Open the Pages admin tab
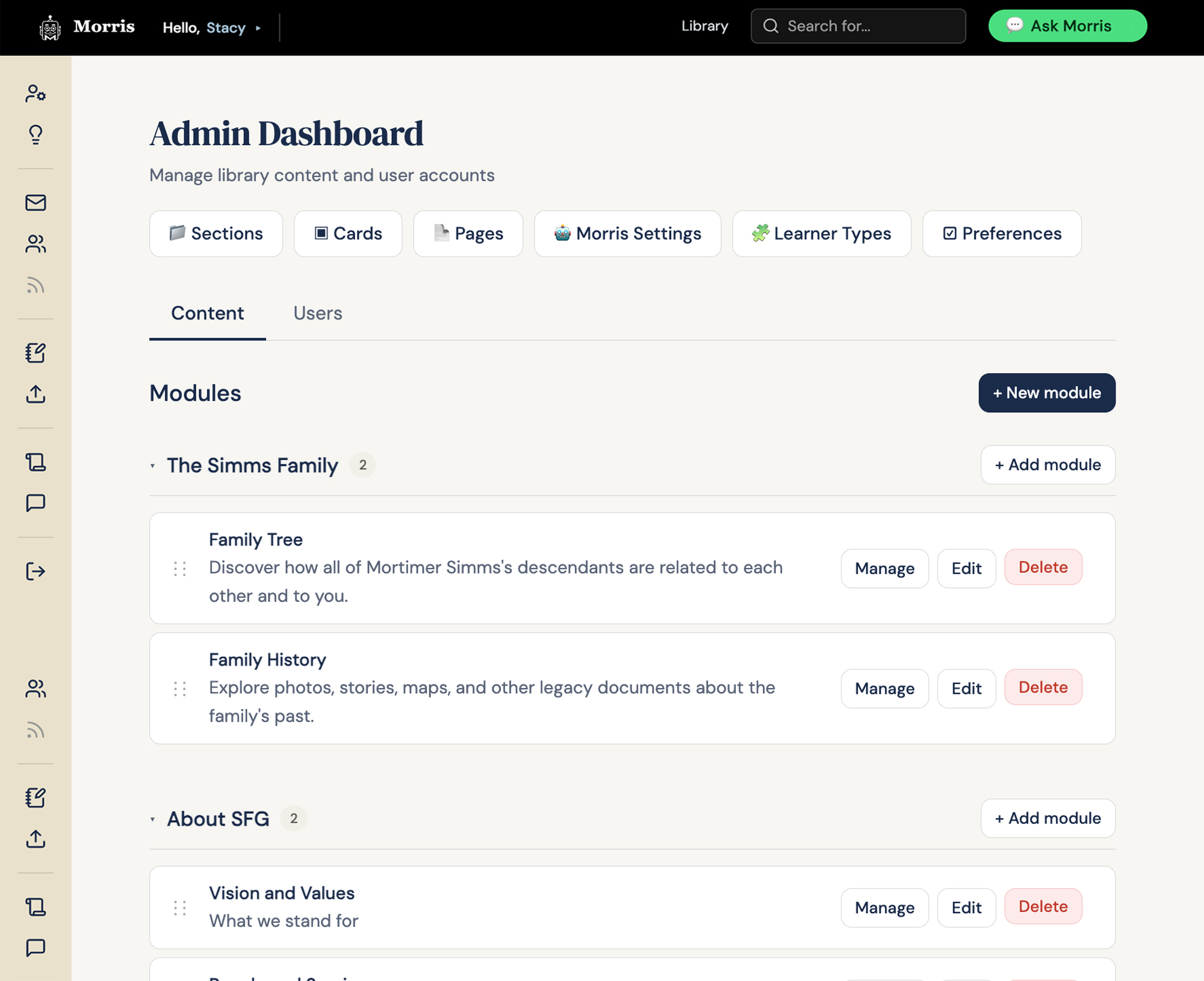The width and height of the screenshot is (1204, 981). coord(468,234)
